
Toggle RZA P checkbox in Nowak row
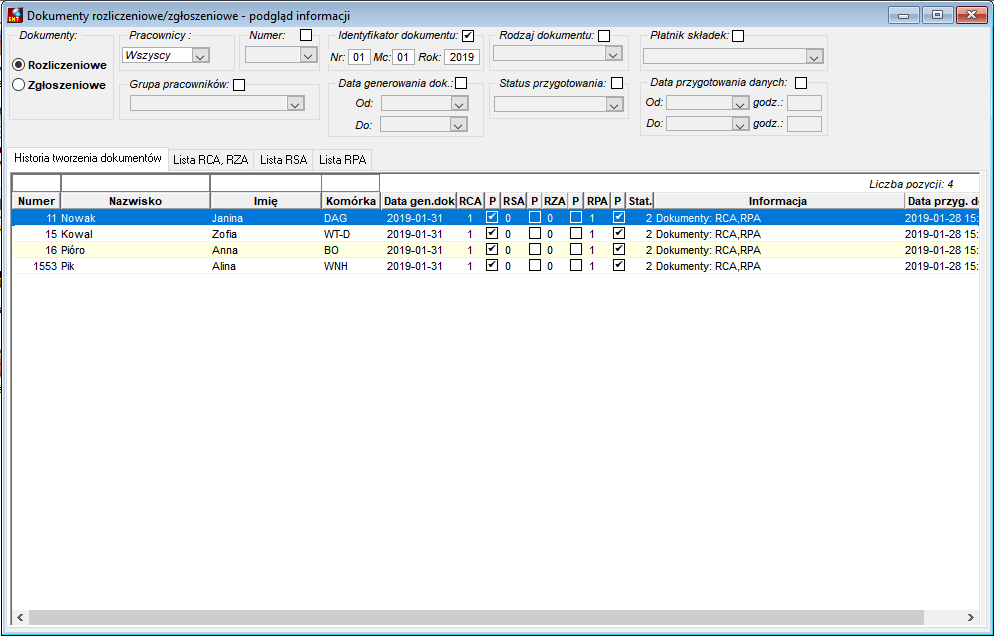(576, 217)
